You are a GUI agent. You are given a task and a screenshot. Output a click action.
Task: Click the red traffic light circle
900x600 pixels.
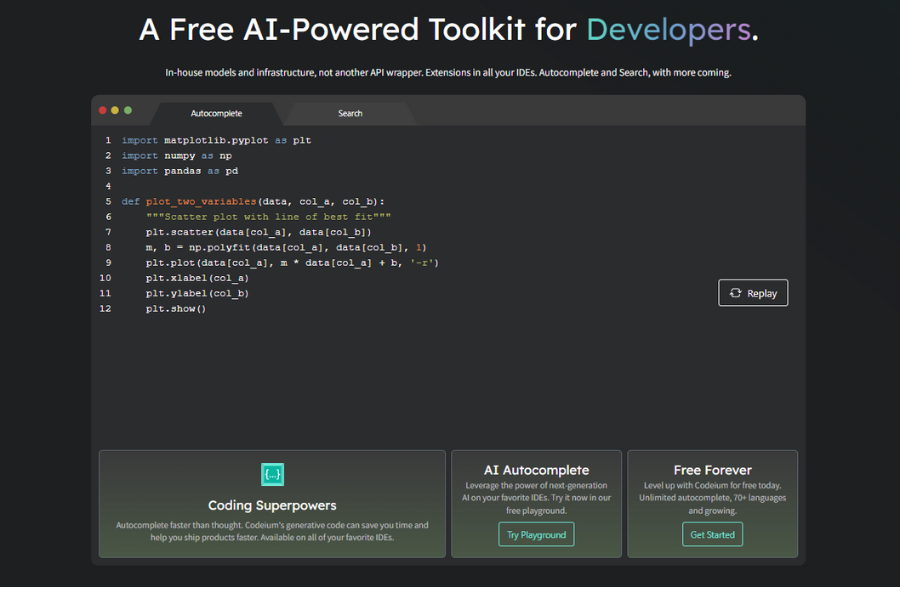point(102,112)
